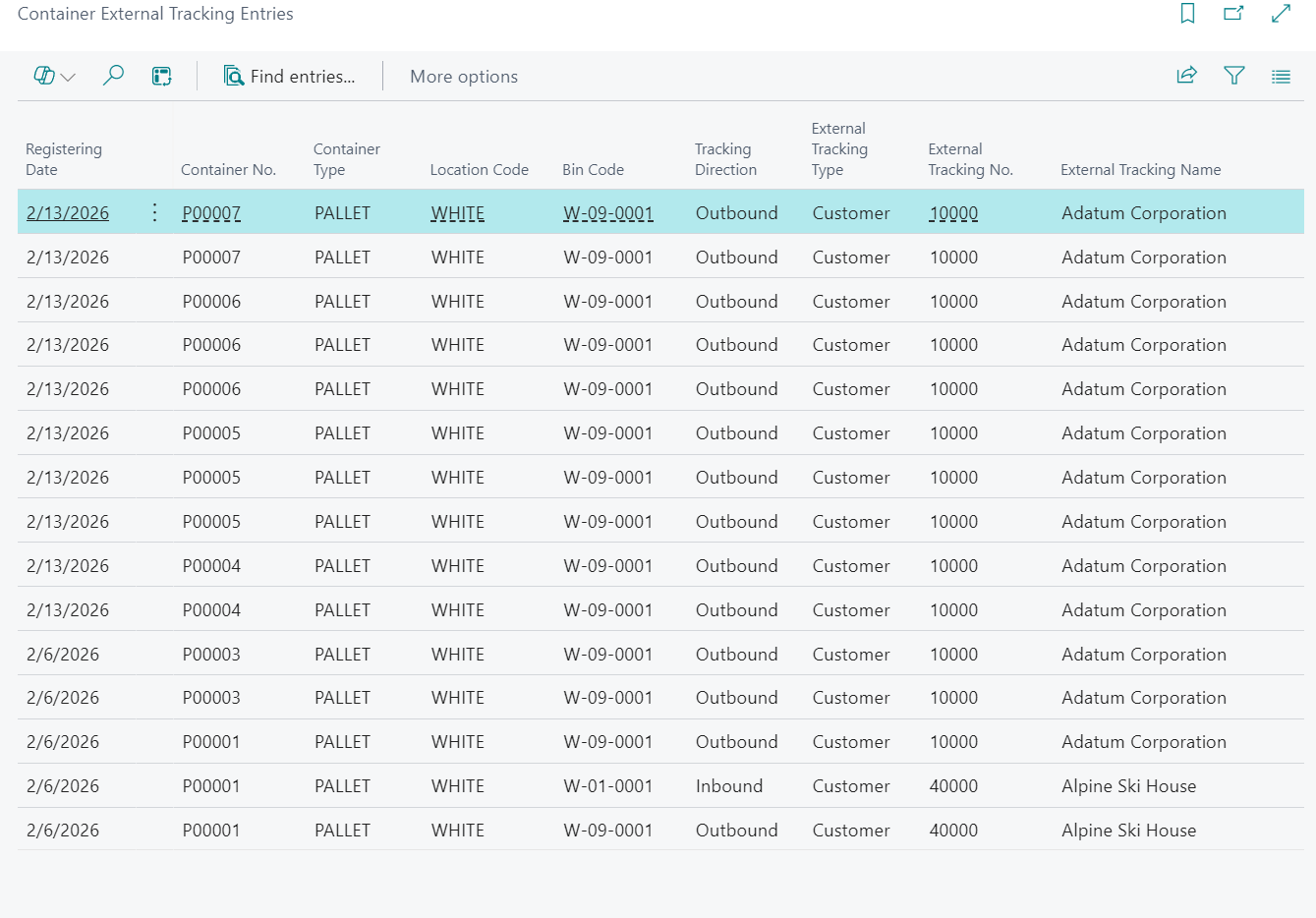Expand page to full screen icon
The image size is (1316, 918).
pyautogui.click(x=1281, y=14)
